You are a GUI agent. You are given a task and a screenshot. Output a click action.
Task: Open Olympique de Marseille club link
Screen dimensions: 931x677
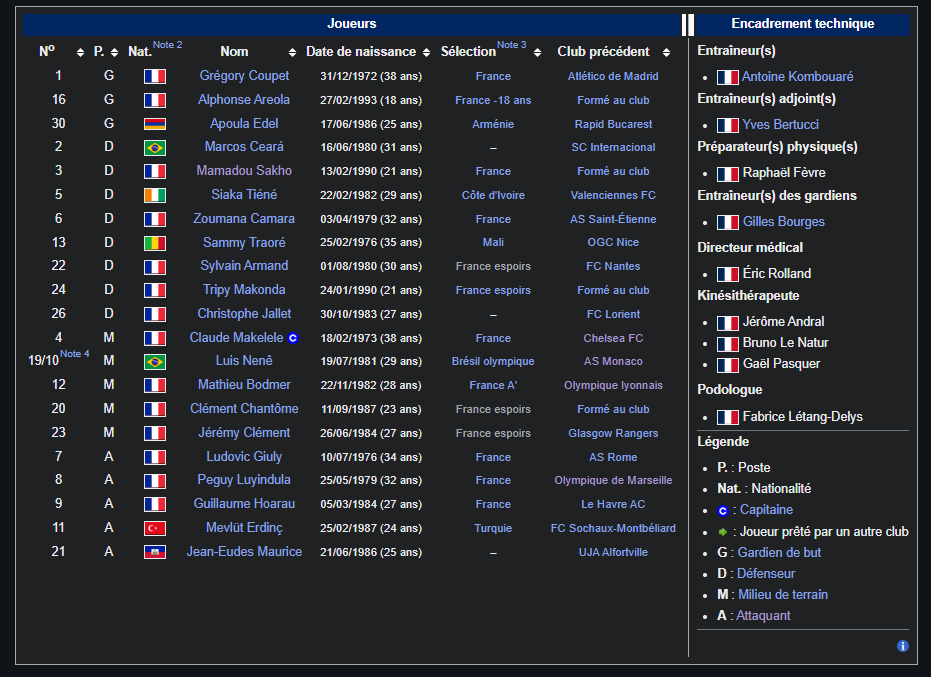(613, 480)
